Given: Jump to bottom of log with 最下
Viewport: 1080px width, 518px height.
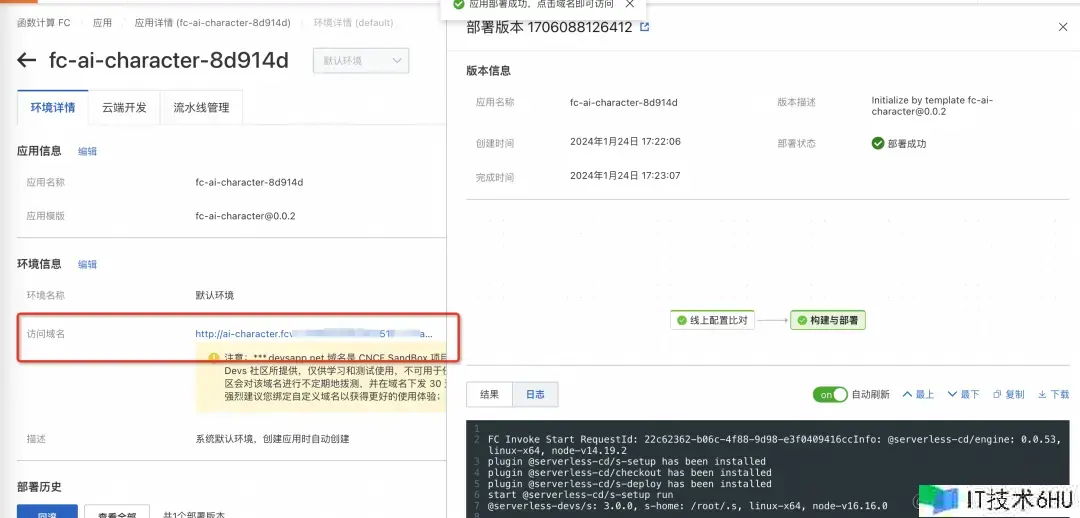Looking at the screenshot, I should [x=964, y=395].
